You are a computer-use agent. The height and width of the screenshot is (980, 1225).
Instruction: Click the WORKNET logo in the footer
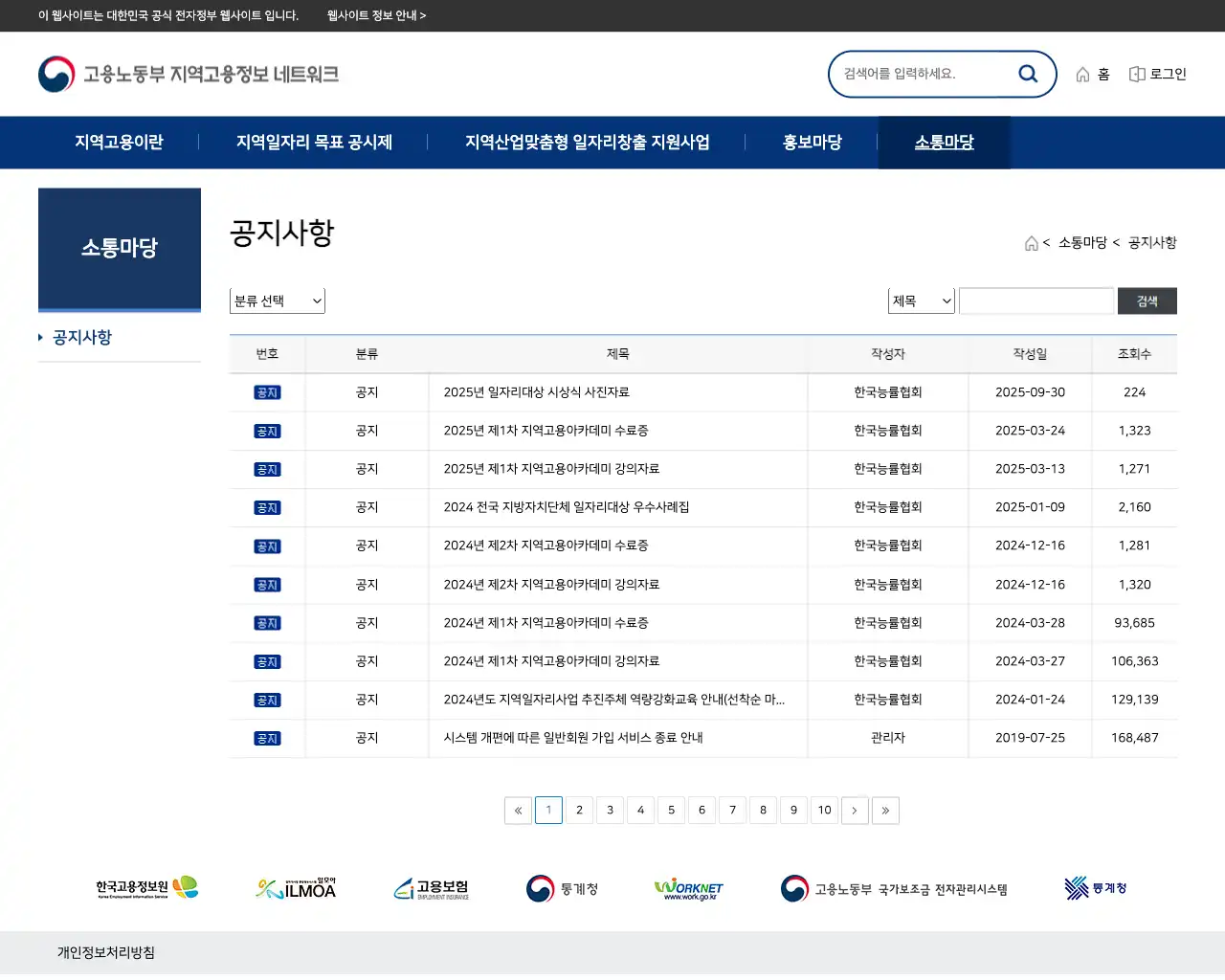click(687, 887)
